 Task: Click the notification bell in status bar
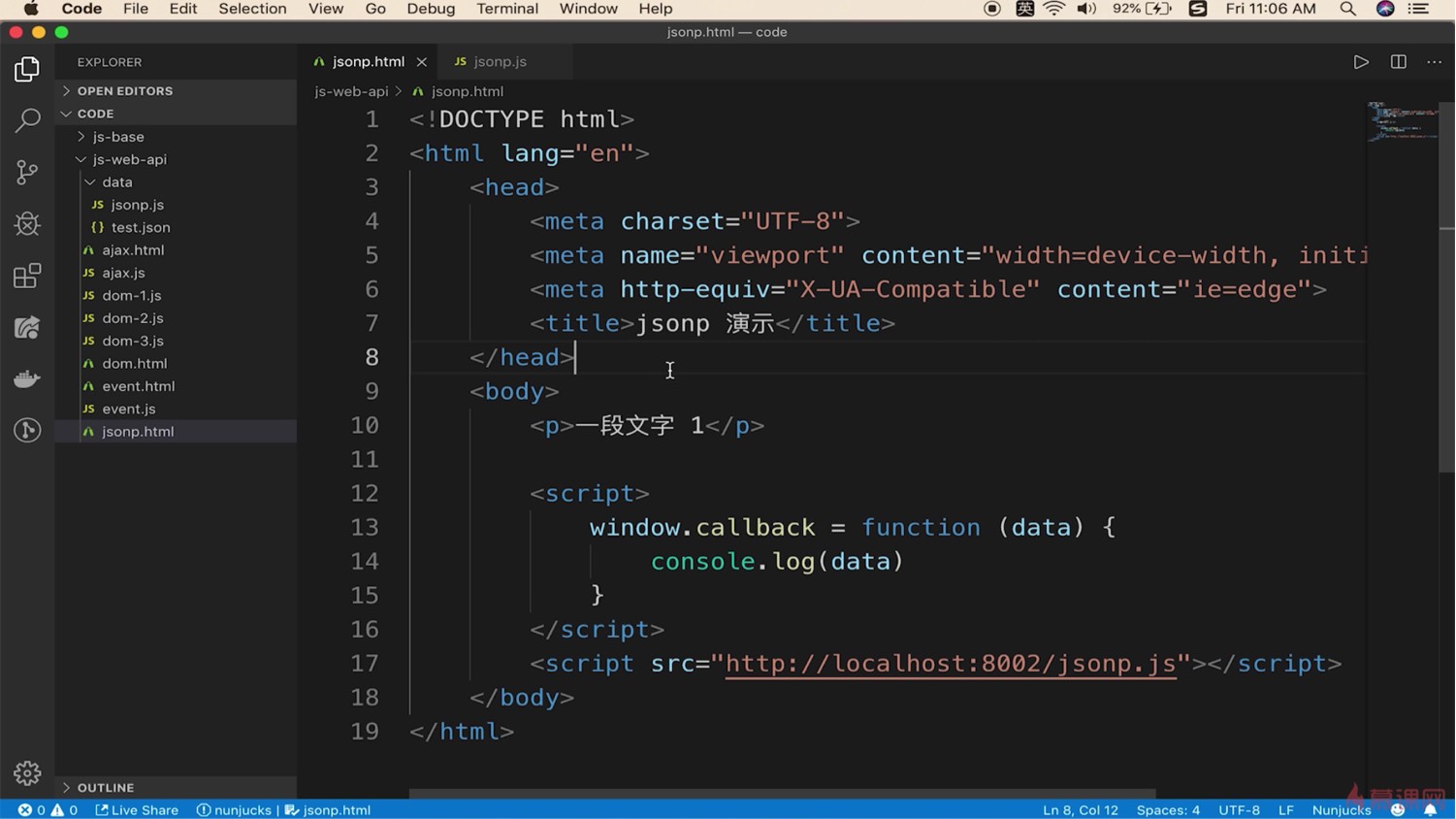[1430, 810]
